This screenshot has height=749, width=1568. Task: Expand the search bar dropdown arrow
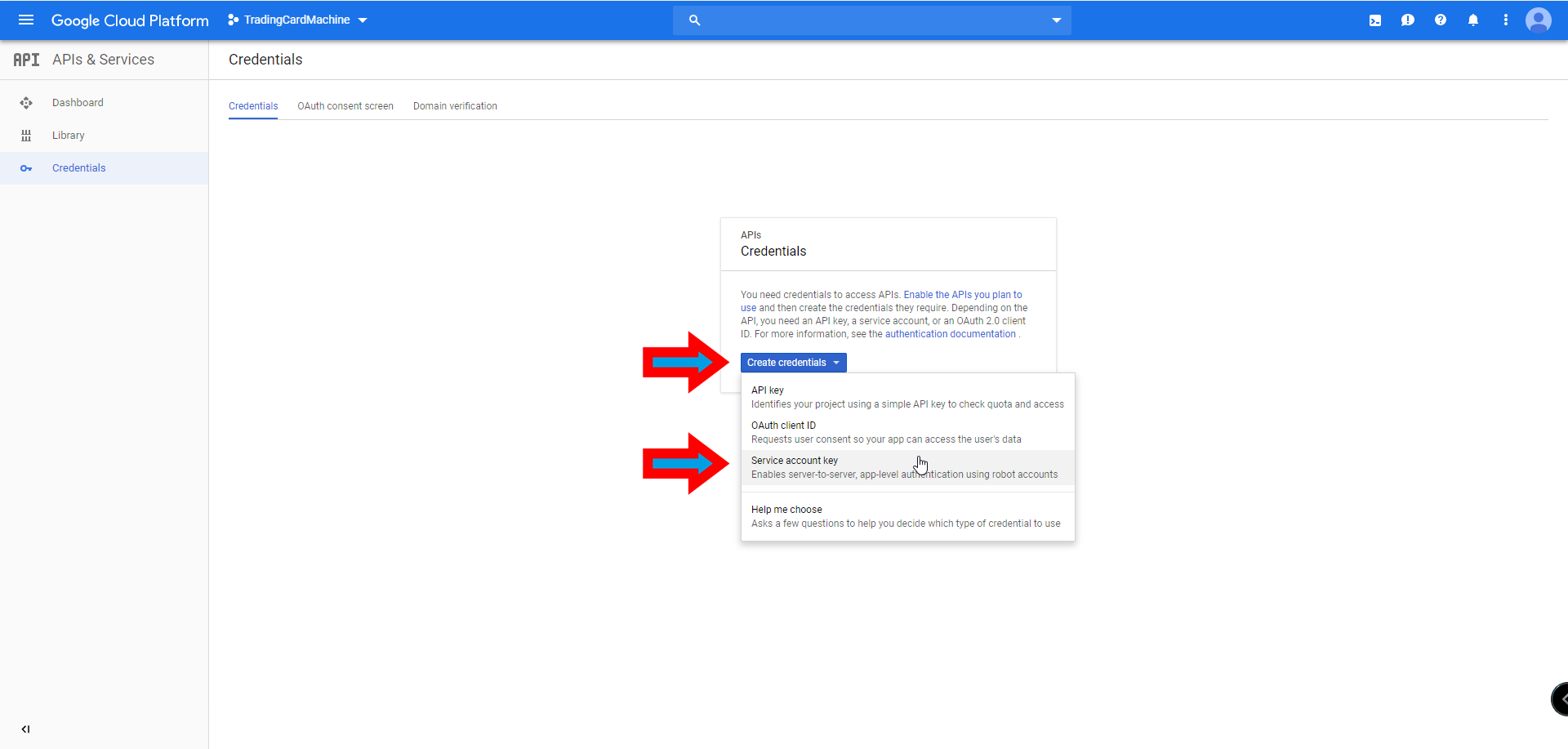tap(1056, 20)
